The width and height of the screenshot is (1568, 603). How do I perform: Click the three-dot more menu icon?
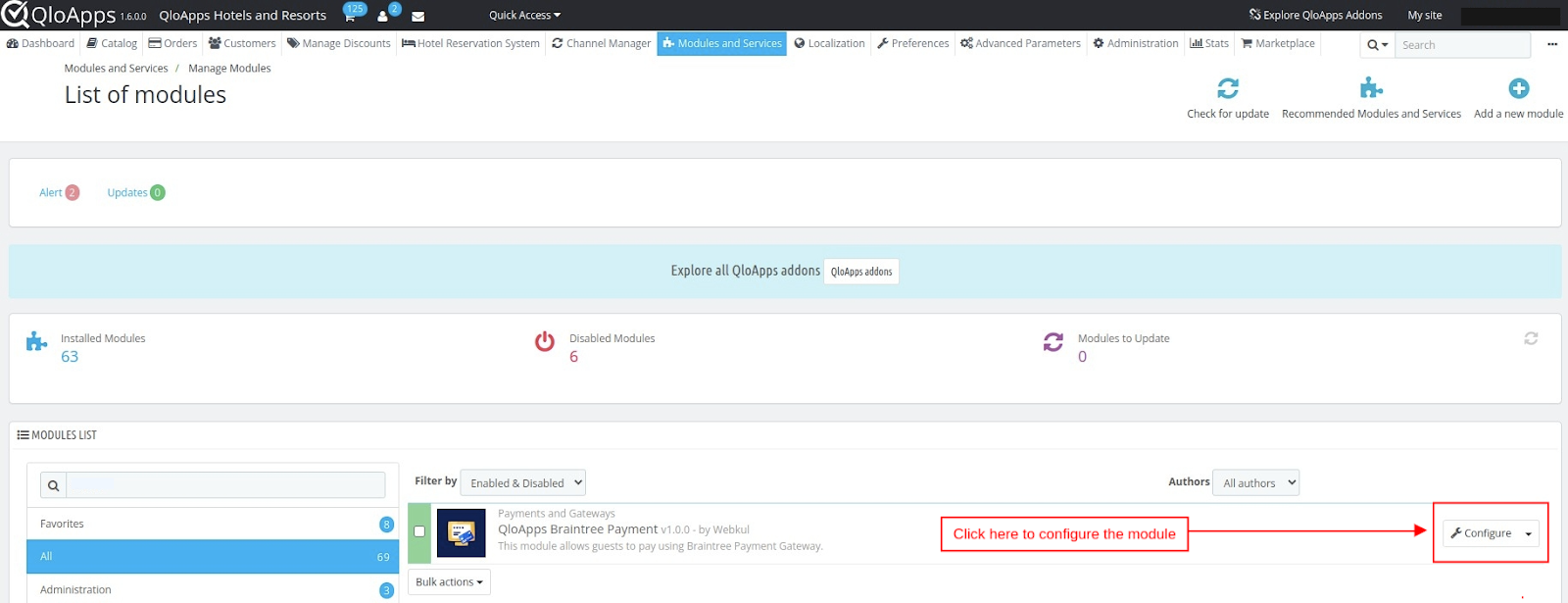tap(1552, 44)
